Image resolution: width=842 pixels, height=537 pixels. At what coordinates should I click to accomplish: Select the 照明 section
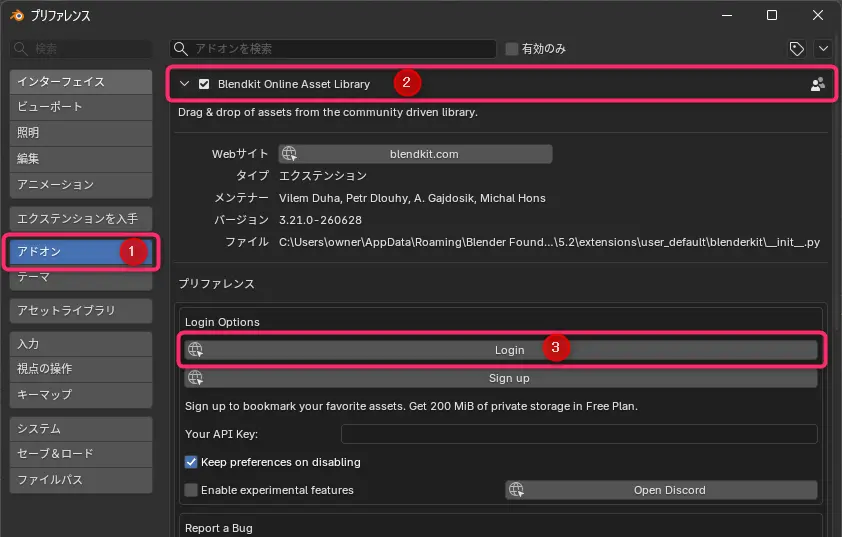pyautogui.click(x=81, y=133)
